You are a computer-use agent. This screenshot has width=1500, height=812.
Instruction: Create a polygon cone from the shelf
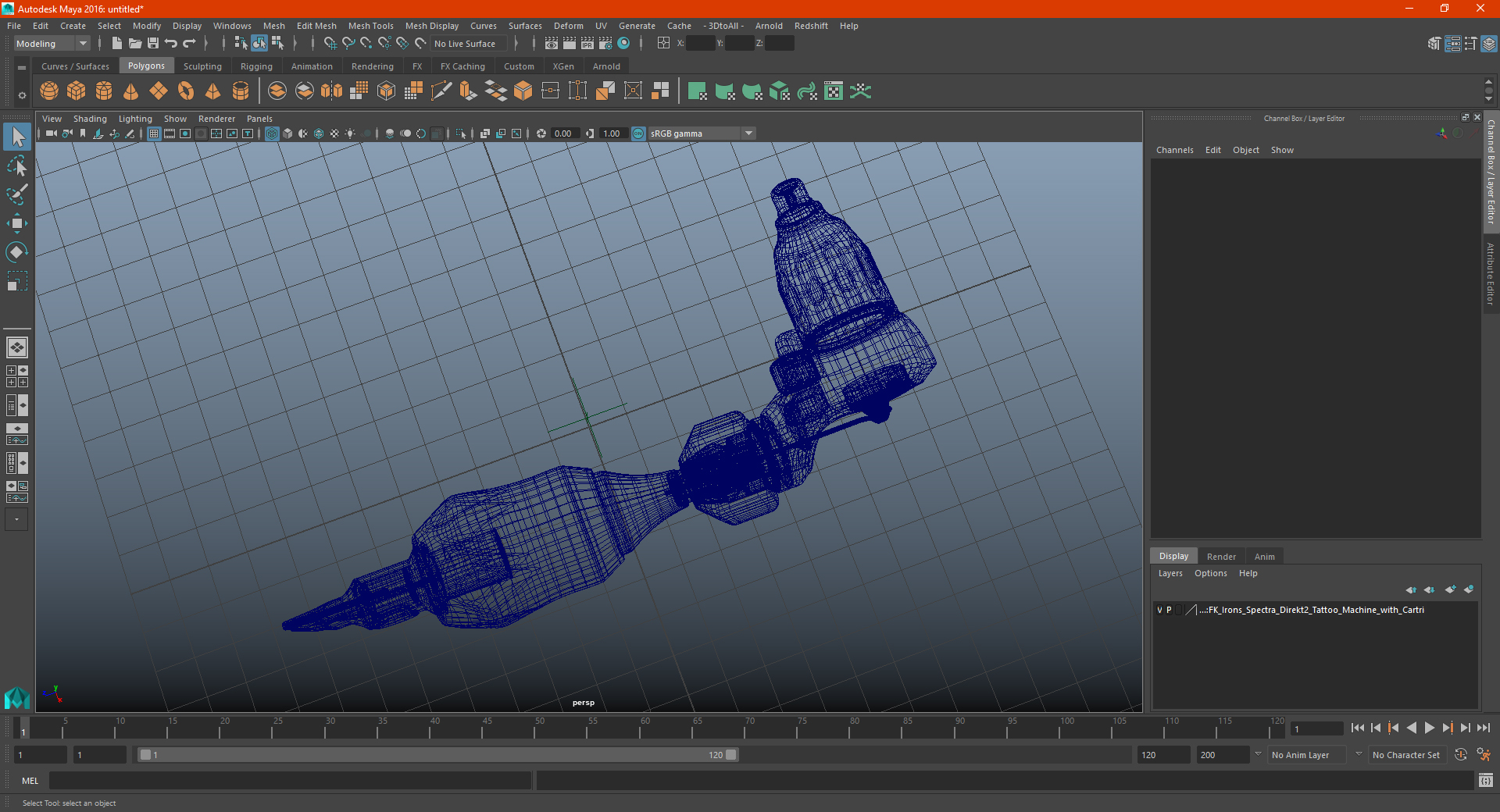[x=131, y=91]
